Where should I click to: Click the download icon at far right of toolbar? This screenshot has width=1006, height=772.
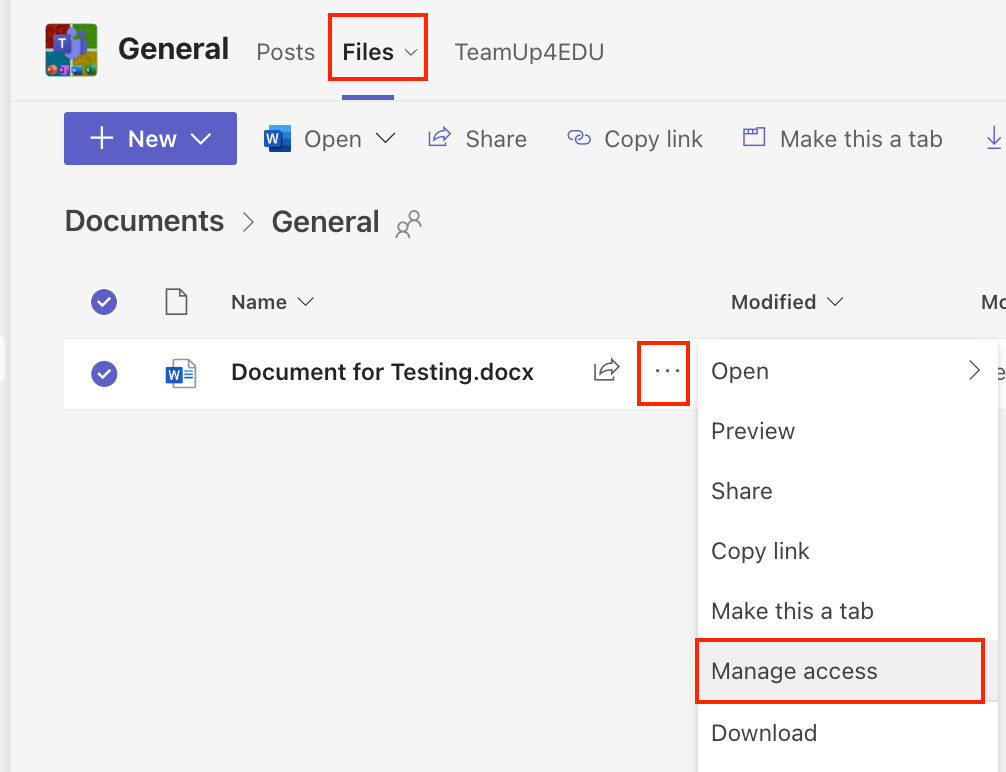point(994,138)
